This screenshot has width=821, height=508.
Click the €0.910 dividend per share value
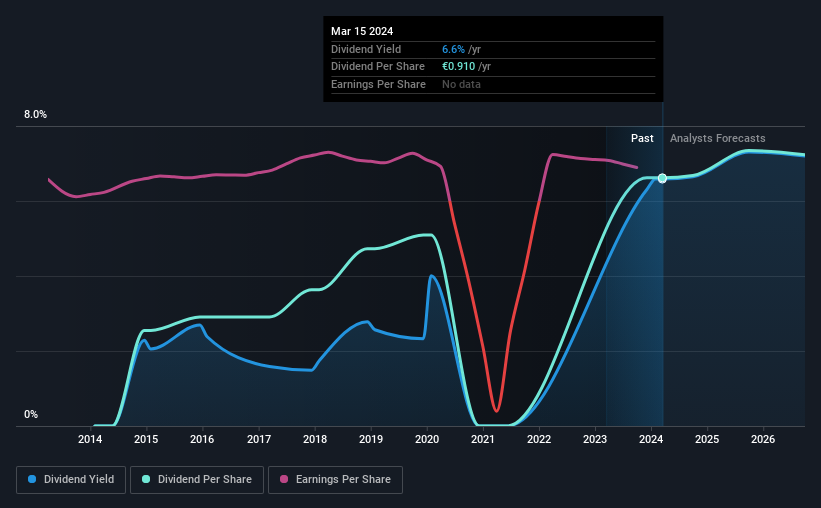click(459, 67)
